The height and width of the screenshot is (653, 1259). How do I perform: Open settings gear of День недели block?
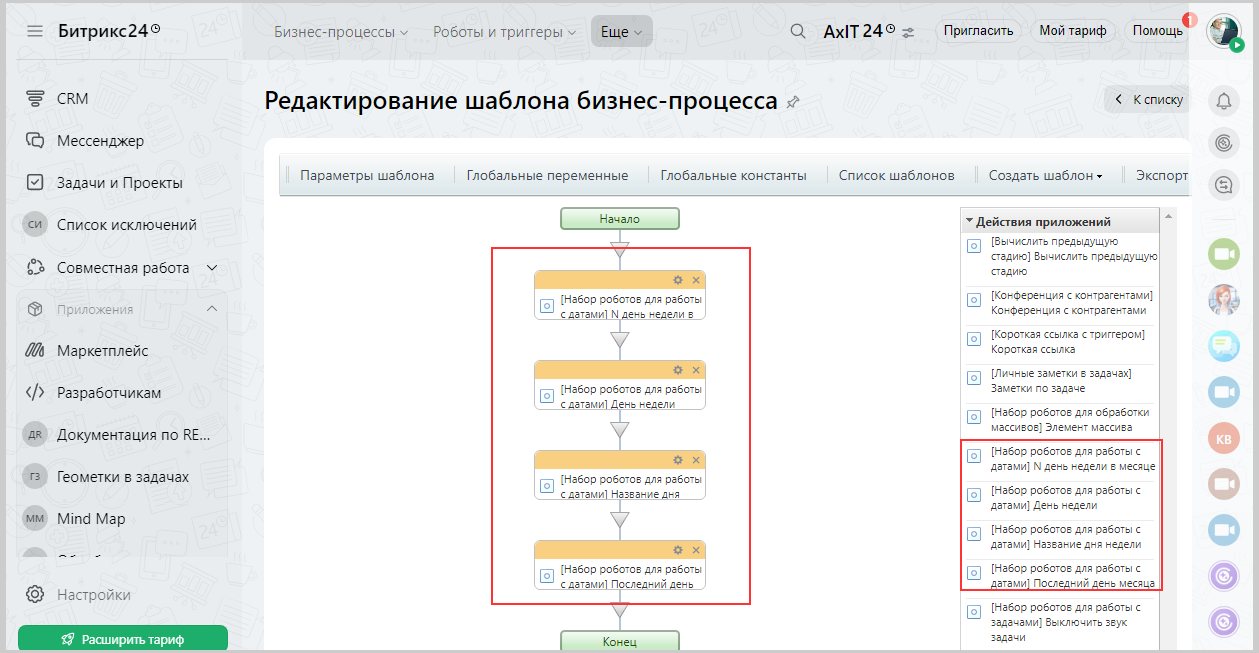(678, 370)
